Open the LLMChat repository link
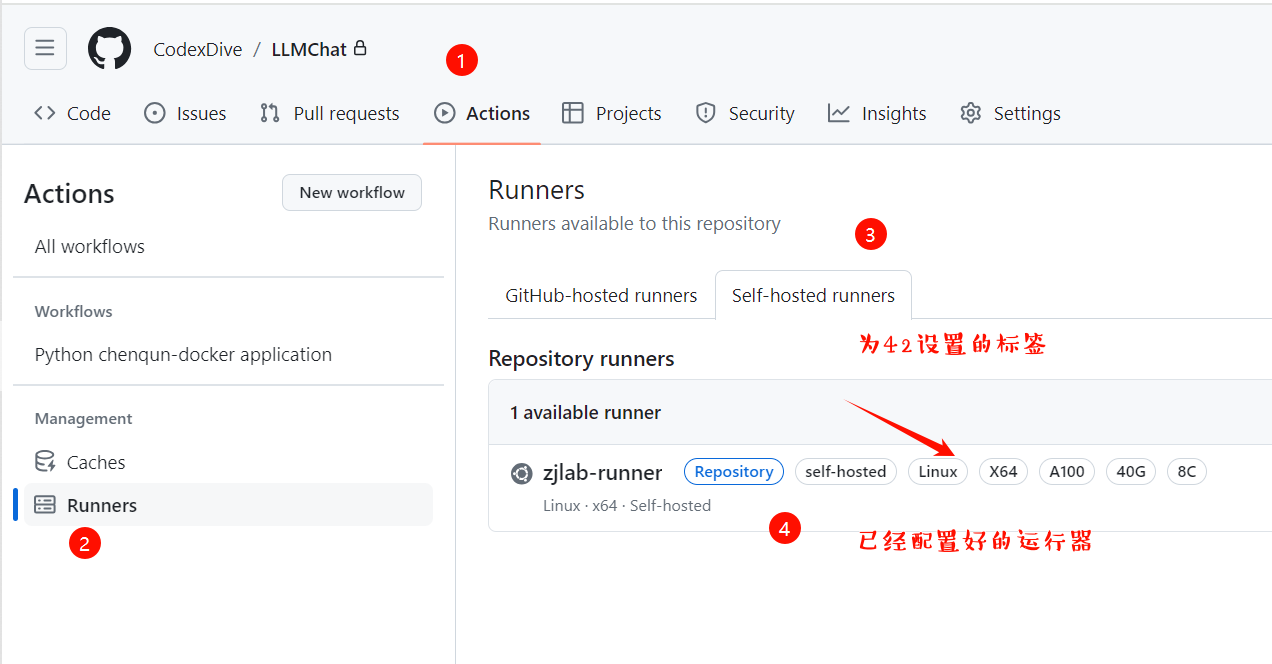The height and width of the screenshot is (664, 1272). [x=309, y=49]
